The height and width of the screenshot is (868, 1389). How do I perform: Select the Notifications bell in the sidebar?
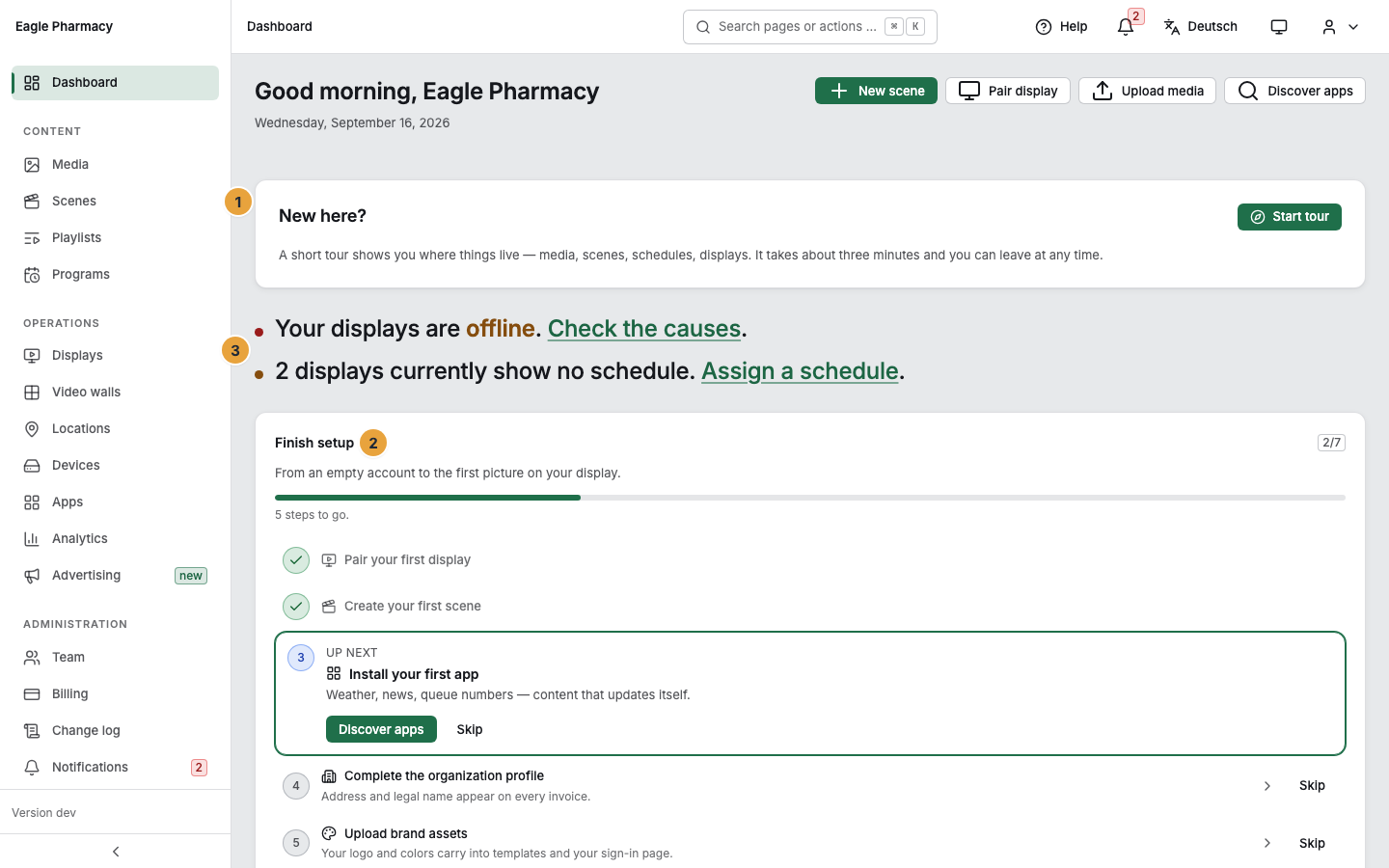click(x=32, y=768)
